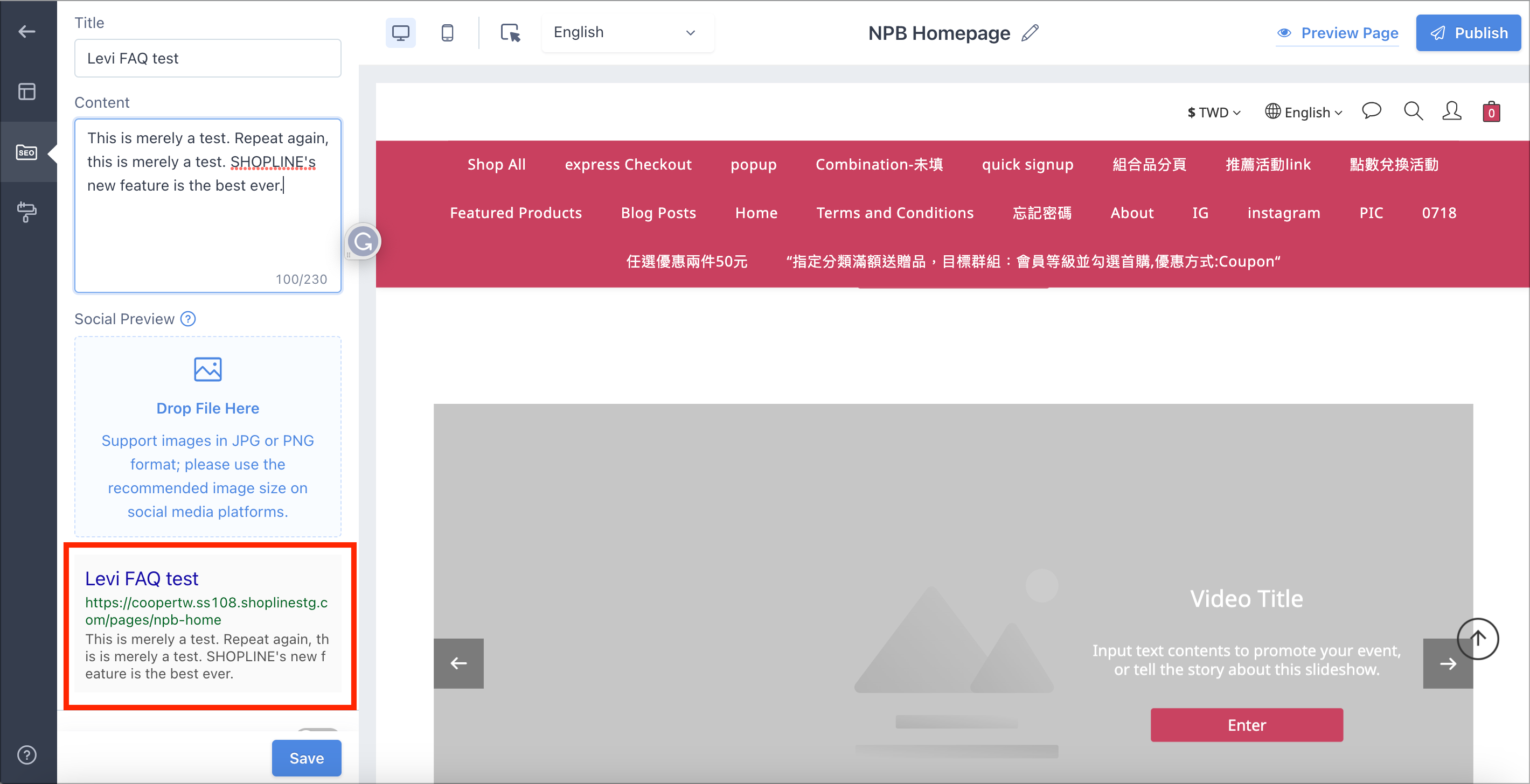The width and height of the screenshot is (1530, 784).
Task: Click the Publish button
Action: click(x=1468, y=33)
